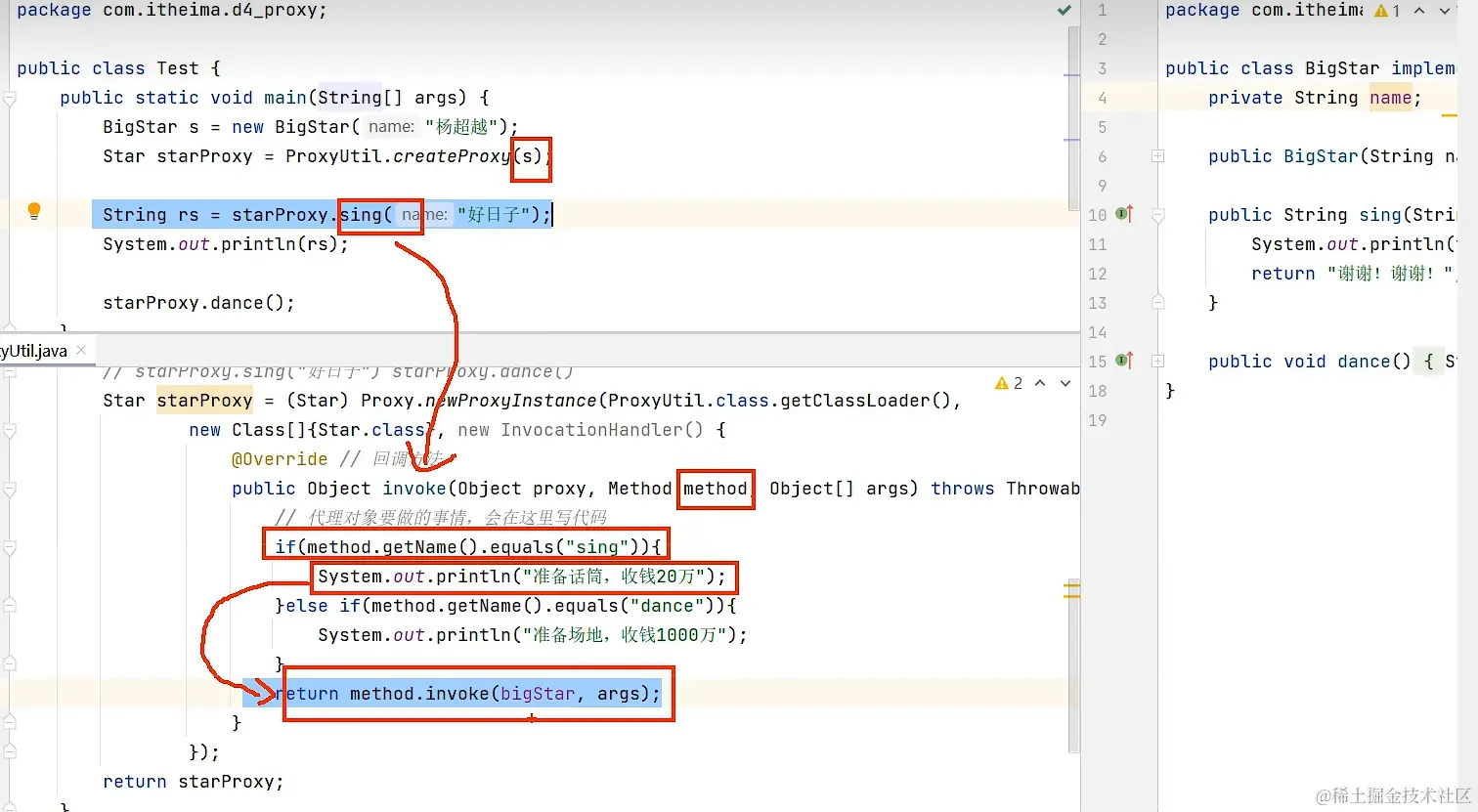This screenshot has height=812, width=1478.
Task: Jump to previous warning in ProxyUtil editor
Action: click(x=1040, y=383)
